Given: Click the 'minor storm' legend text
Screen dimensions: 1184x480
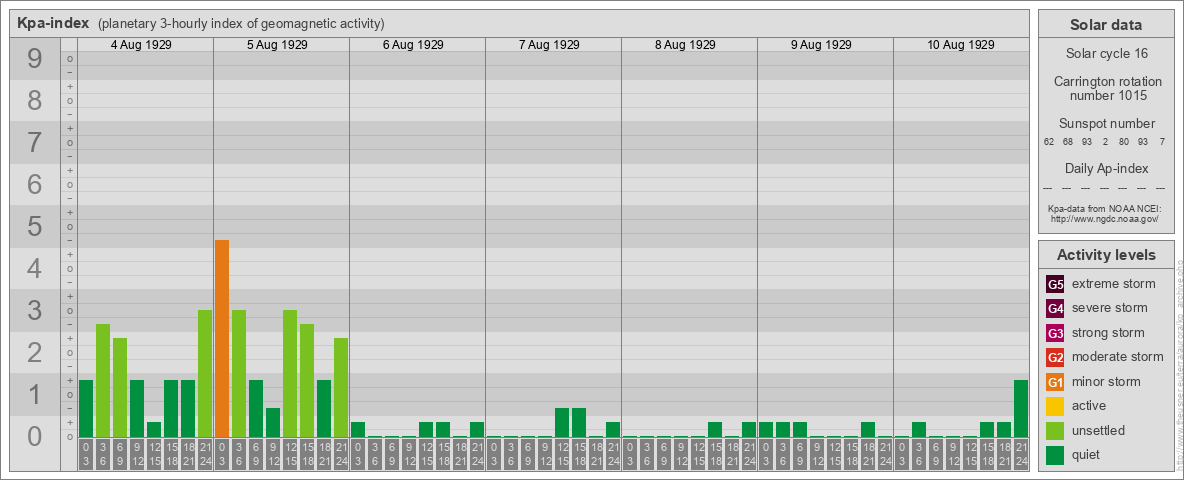Looking at the screenshot, I should (1106, 382).
